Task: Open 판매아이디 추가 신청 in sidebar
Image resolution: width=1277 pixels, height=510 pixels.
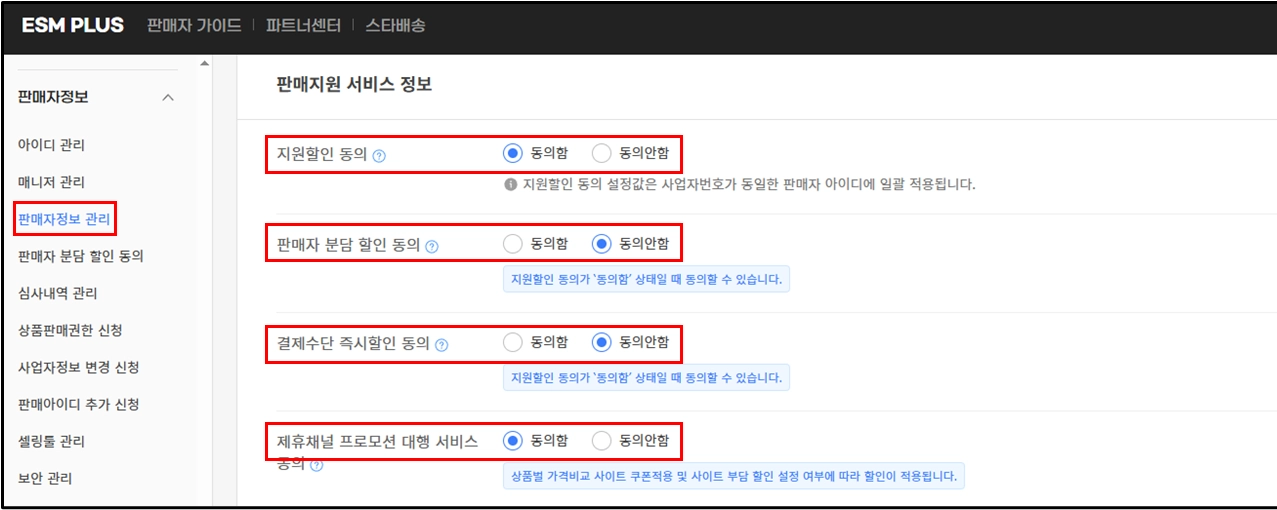Action: (79, 404)
